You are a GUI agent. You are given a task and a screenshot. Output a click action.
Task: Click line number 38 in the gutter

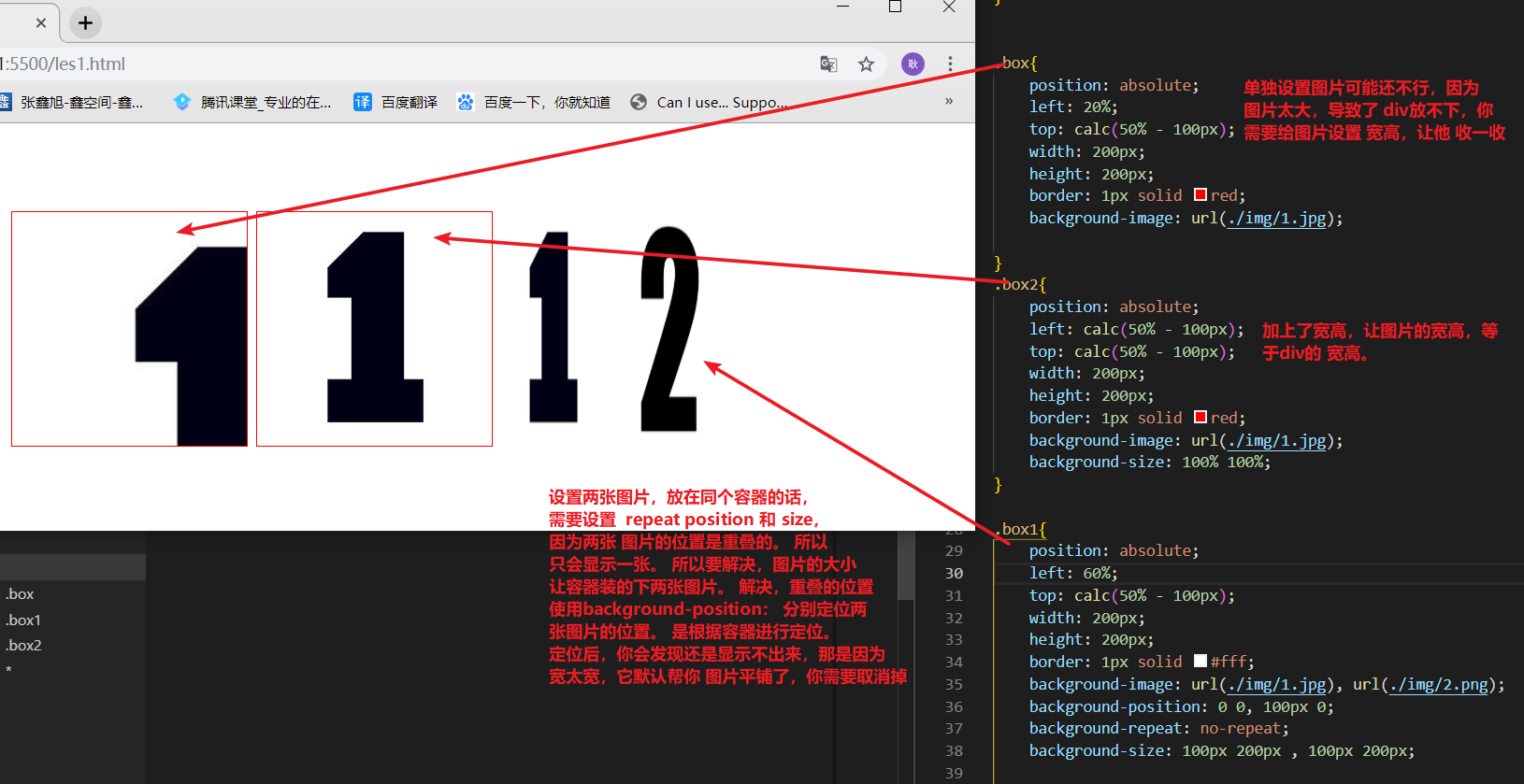click(x=954, y=750)
